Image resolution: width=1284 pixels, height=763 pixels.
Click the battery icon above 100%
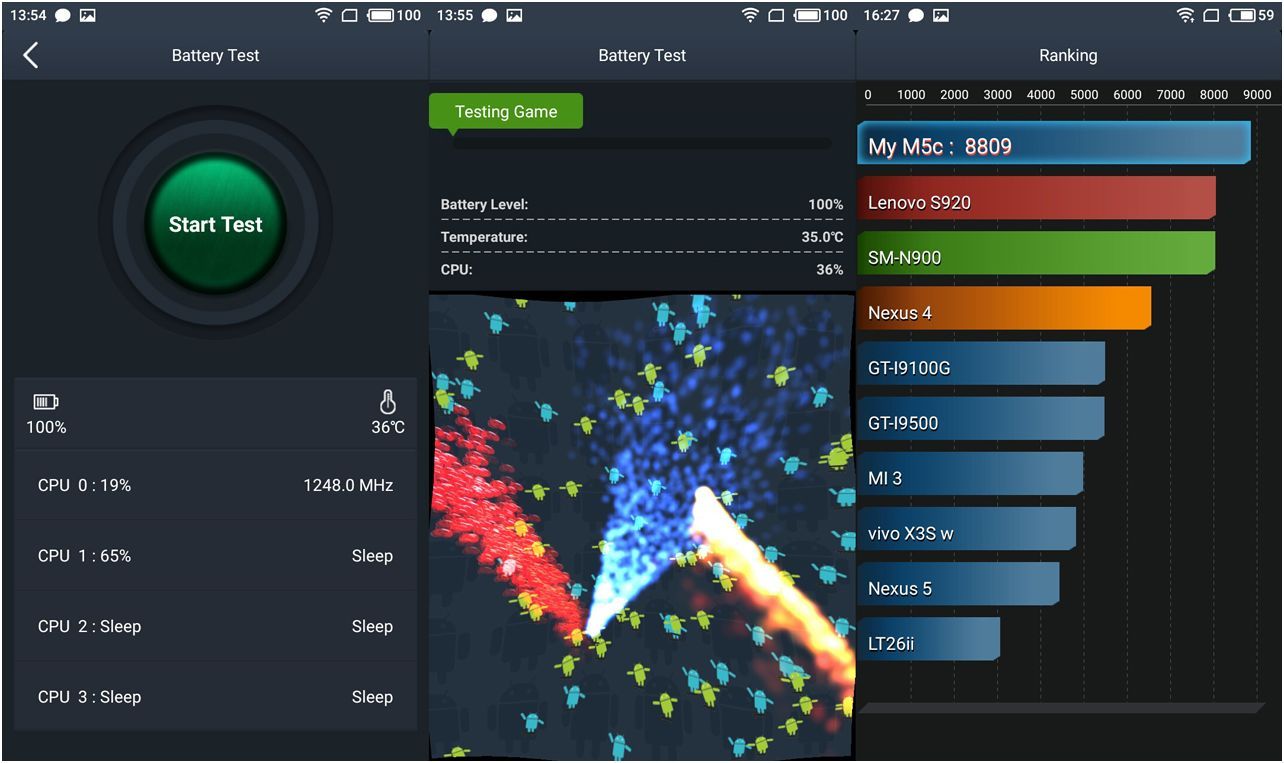click(x=46, y=402)
